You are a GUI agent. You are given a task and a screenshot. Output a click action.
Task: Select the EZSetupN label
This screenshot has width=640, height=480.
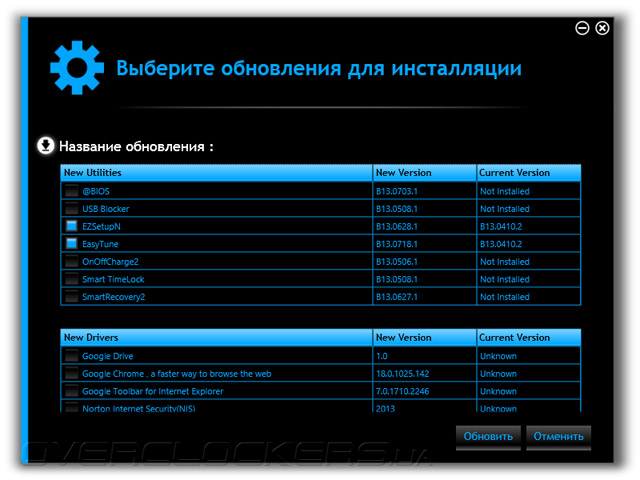(101, 227)
